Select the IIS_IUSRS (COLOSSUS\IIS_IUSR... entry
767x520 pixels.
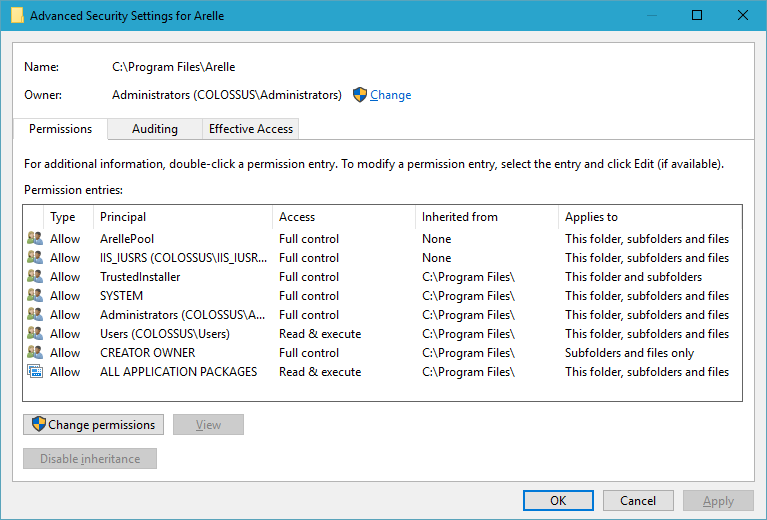183,258
